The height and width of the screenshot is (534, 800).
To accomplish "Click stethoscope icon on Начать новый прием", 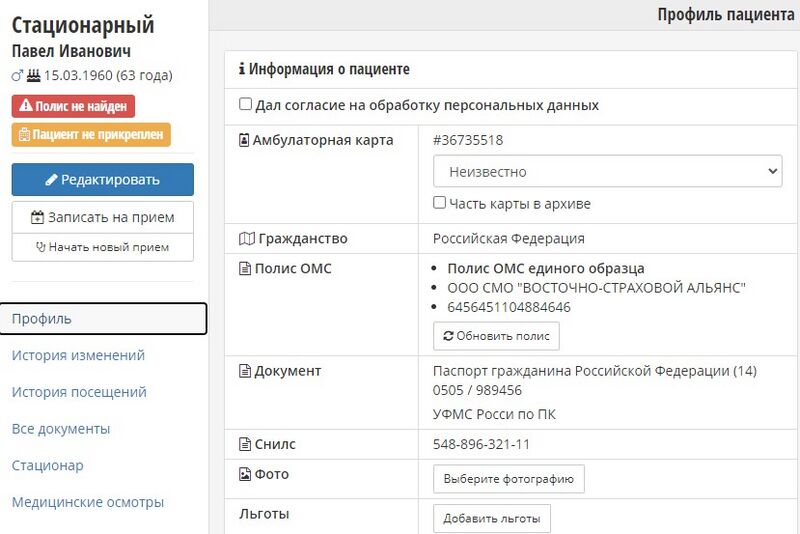I will [x=41, y=247].
